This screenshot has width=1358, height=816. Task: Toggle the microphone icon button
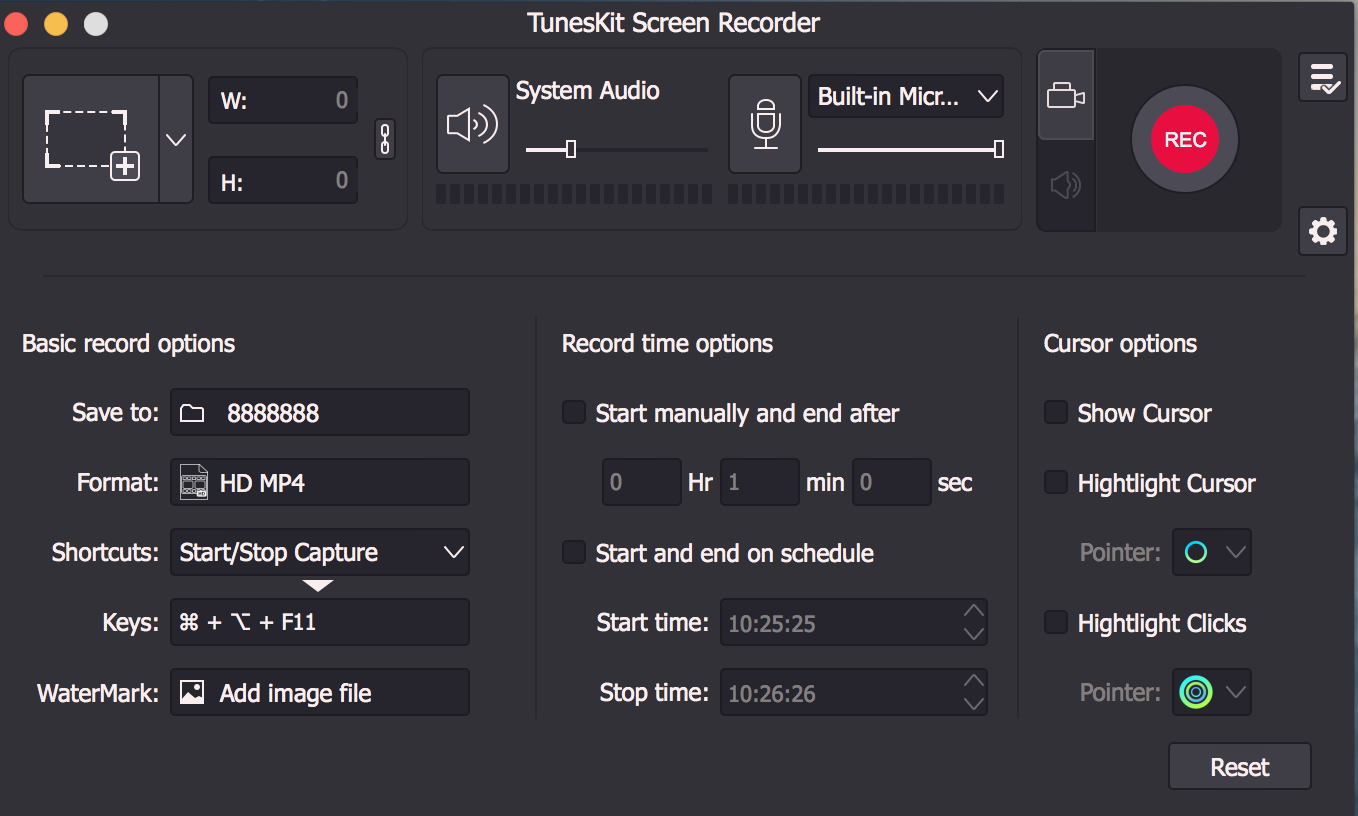coord(765,124)
